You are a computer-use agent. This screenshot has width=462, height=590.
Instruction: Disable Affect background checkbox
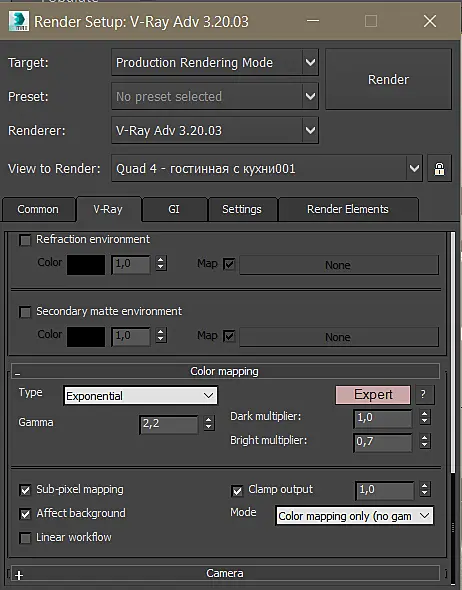click(x=25, y=514)
